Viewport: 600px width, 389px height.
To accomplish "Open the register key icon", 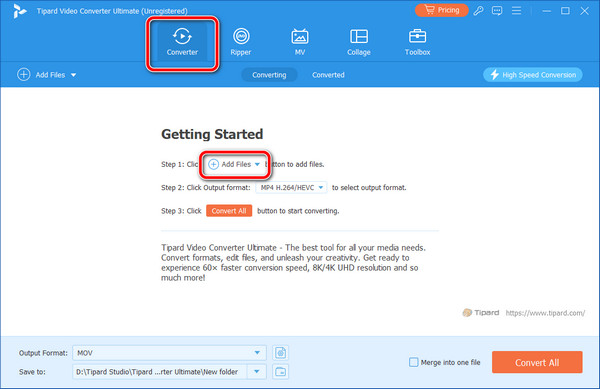I will [x=478, y=11].
